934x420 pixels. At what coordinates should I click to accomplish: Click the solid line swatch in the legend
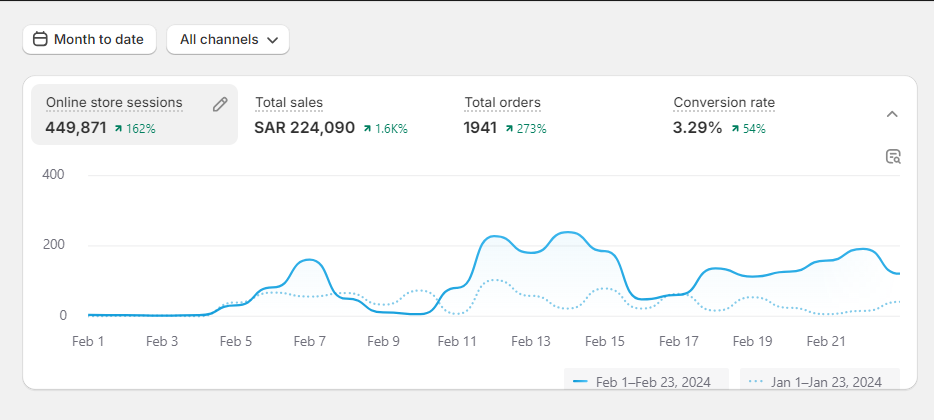tap(580, 382)
